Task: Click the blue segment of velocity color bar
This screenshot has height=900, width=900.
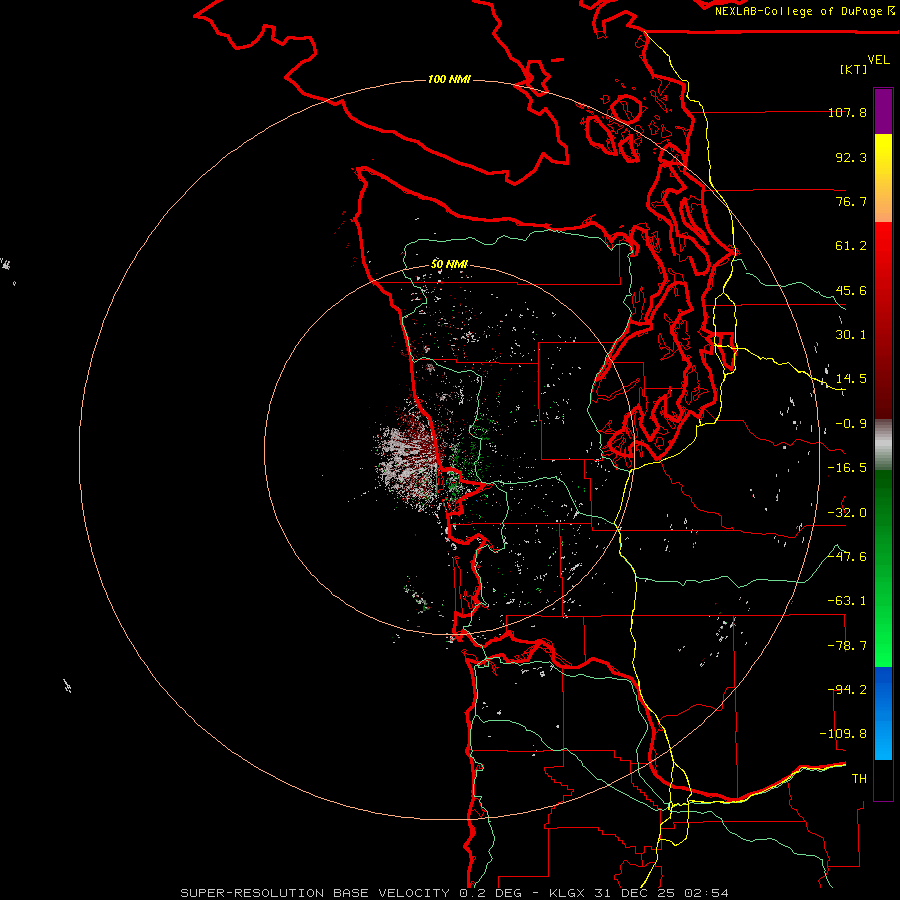Action: coord(883,713)
